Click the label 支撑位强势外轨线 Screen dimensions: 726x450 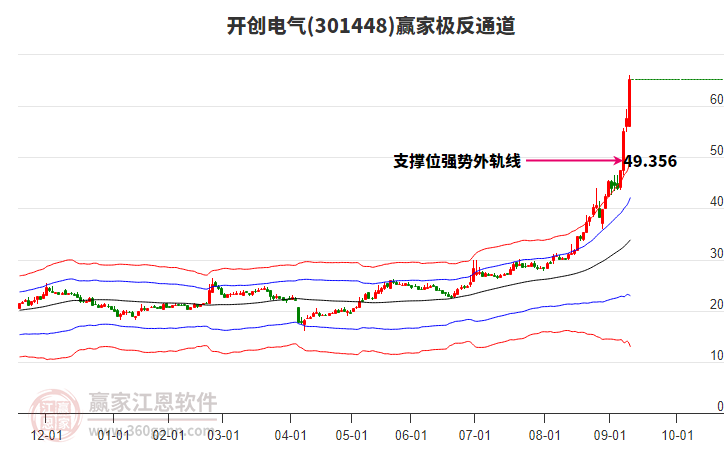[457, 161]
